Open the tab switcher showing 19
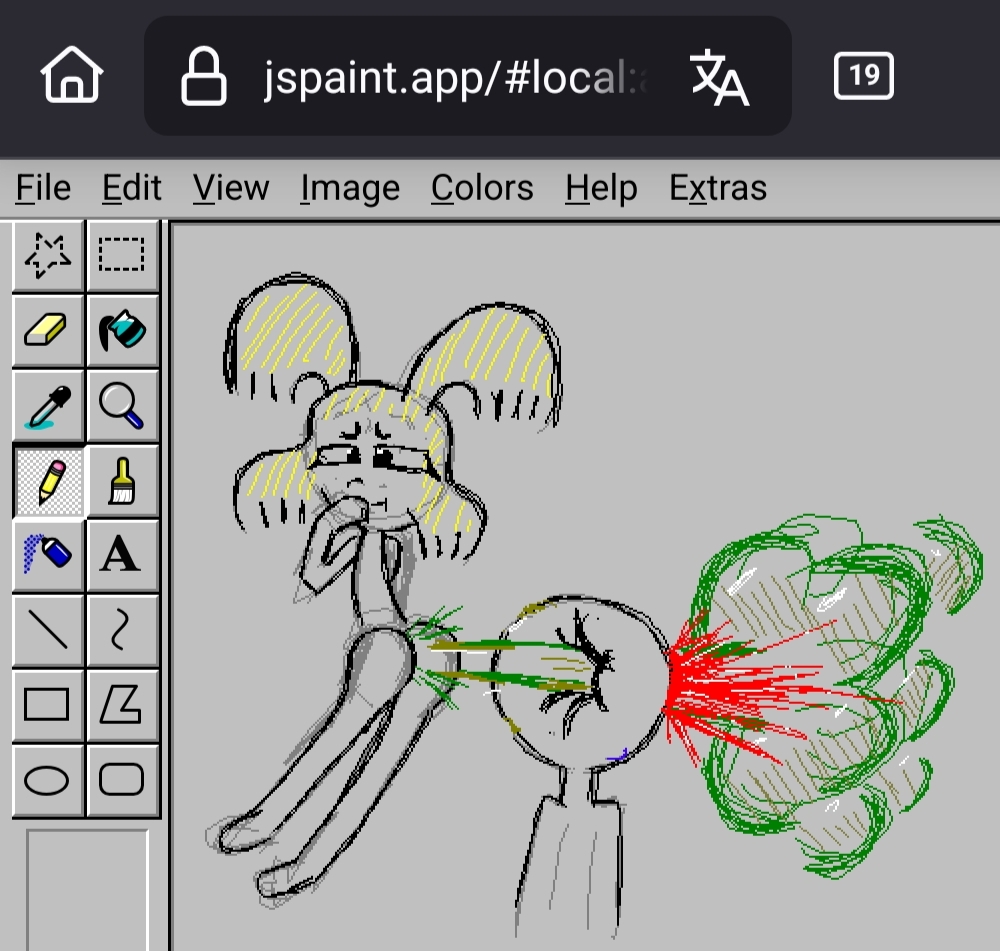The height and width of the screenshot is (951, 1000). coord(864,75)
